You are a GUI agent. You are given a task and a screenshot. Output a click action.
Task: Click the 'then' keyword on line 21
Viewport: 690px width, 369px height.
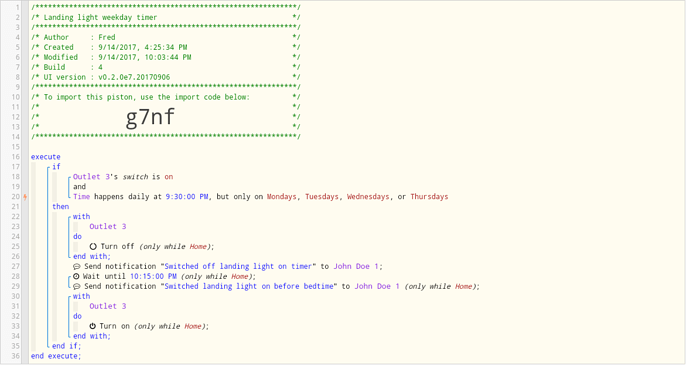(61, 207)
